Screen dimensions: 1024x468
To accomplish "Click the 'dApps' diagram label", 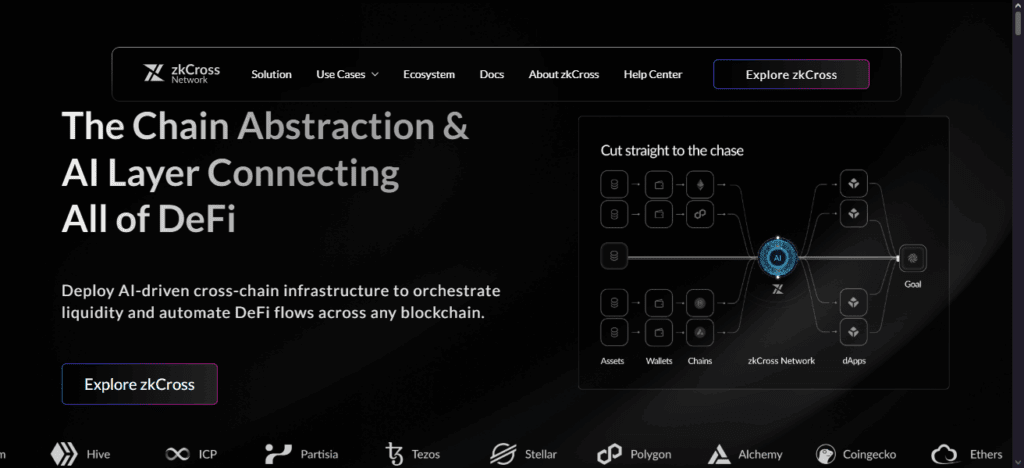I will [x=854, y=361].
